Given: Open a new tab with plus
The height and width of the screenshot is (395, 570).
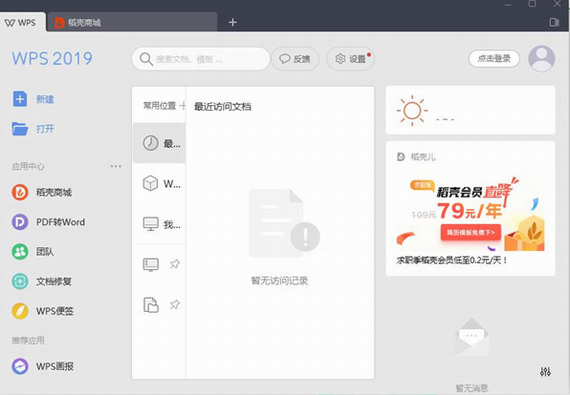Looking at the screenshot, I should coord(233,23).
